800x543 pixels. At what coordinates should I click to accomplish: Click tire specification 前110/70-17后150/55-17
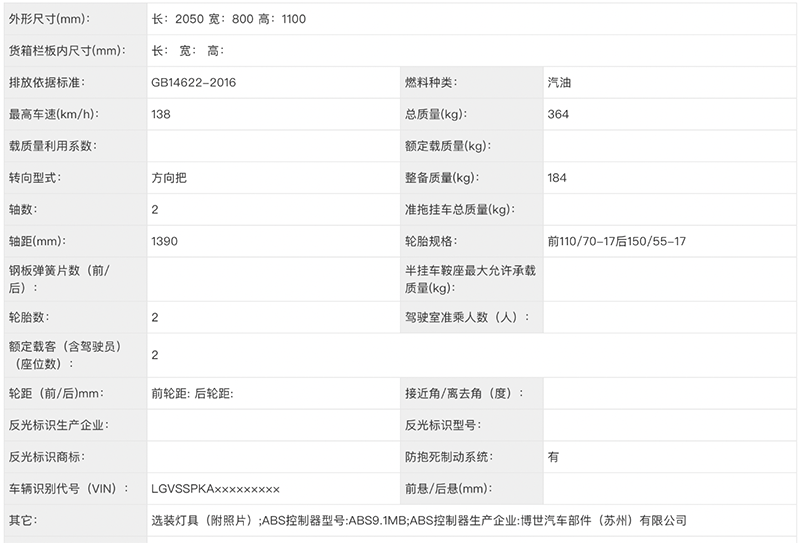(616, 241)
